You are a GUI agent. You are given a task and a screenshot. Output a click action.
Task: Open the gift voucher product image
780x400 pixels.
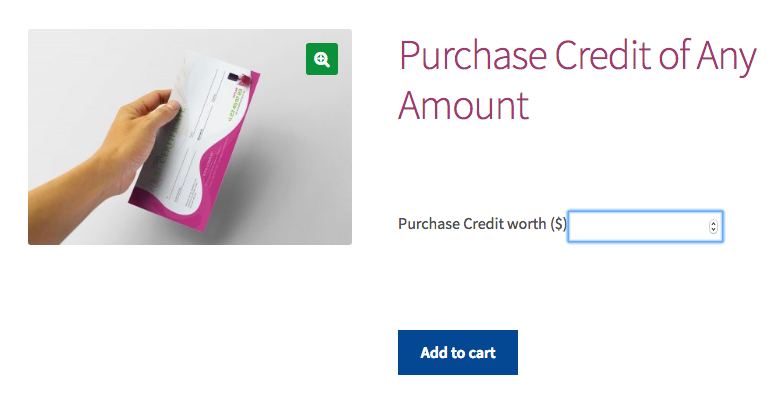coord(190,137)
